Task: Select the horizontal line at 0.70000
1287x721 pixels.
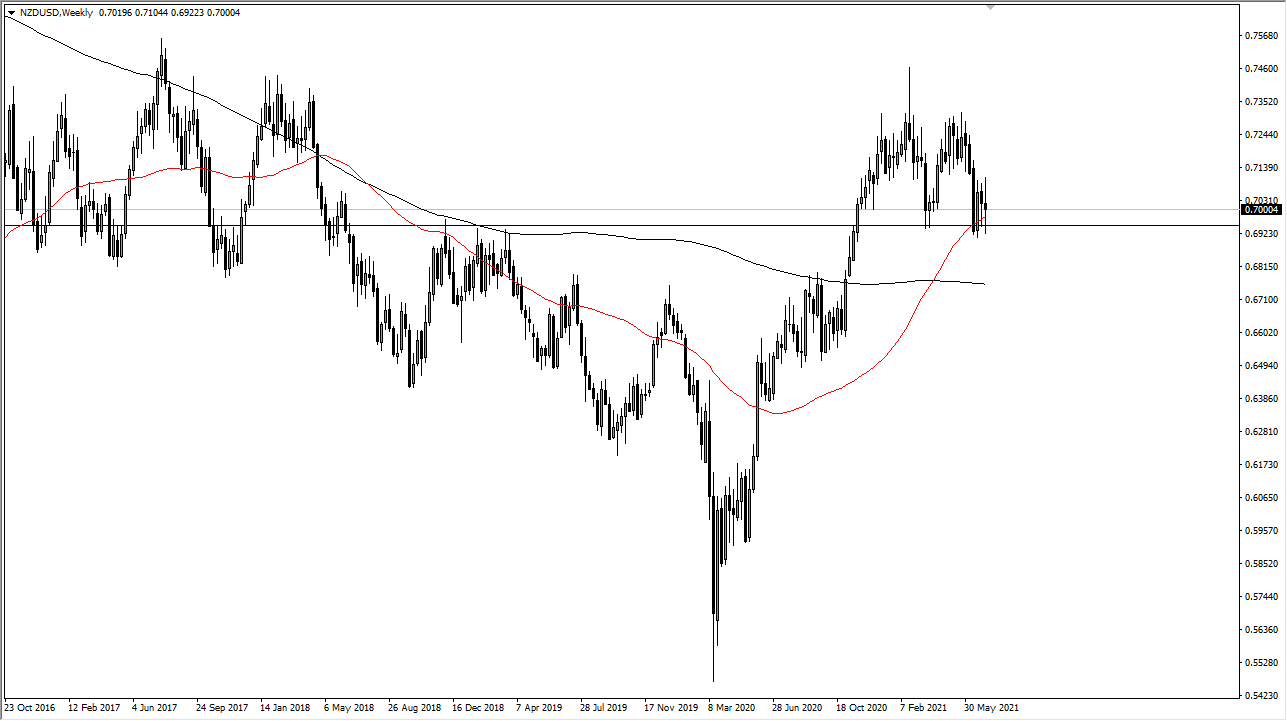Action: tap(600, 225)
